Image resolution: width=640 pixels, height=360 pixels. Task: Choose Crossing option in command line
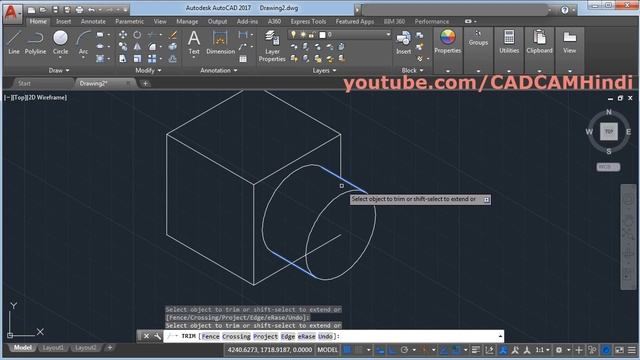click(236, 336)
